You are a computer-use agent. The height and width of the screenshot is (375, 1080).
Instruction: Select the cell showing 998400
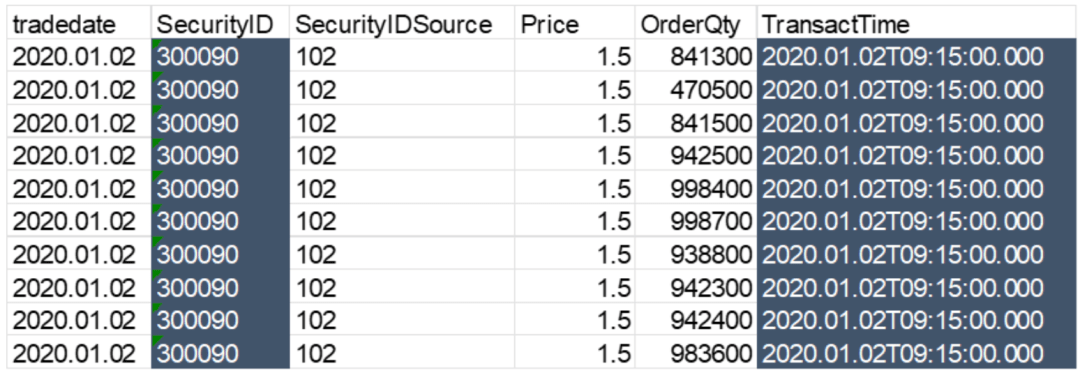point(696,189)
